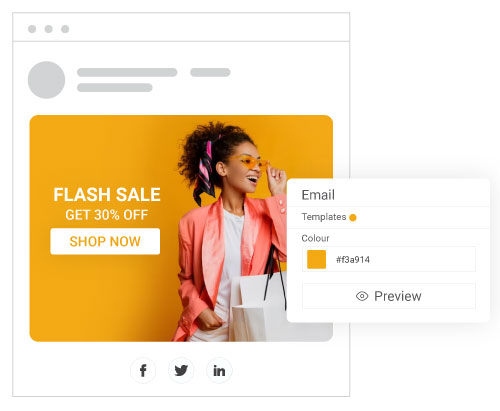
Task: Click the Twitter bird icon
Action: (x=181, y=370)
